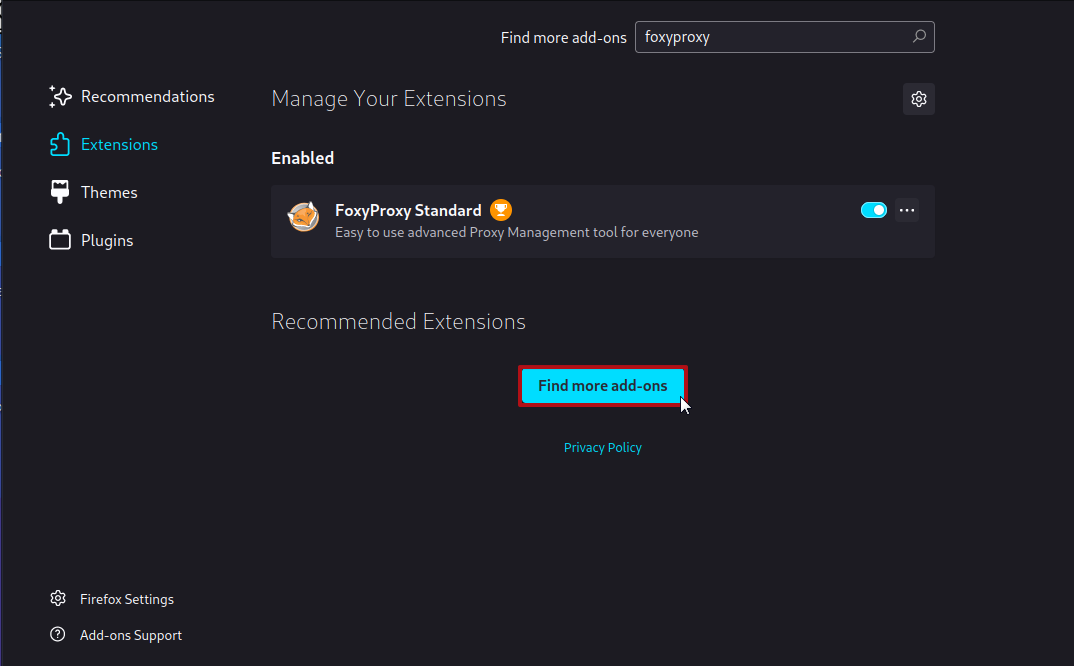Click the Firefox Settings gear icon
Screen dimensions: 1074x666
click(58, 598)
